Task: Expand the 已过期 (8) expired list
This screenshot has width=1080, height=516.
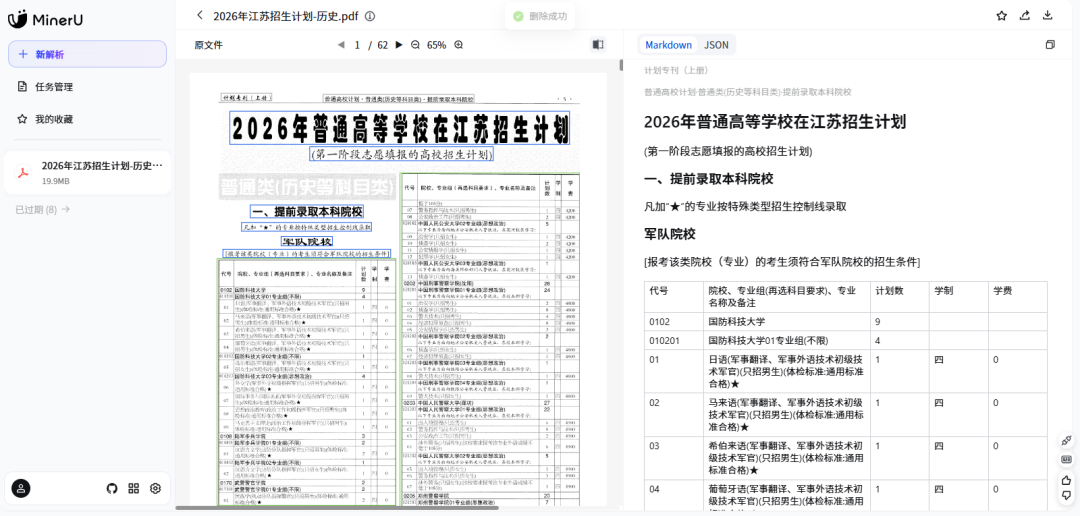Action: (43, 209)
